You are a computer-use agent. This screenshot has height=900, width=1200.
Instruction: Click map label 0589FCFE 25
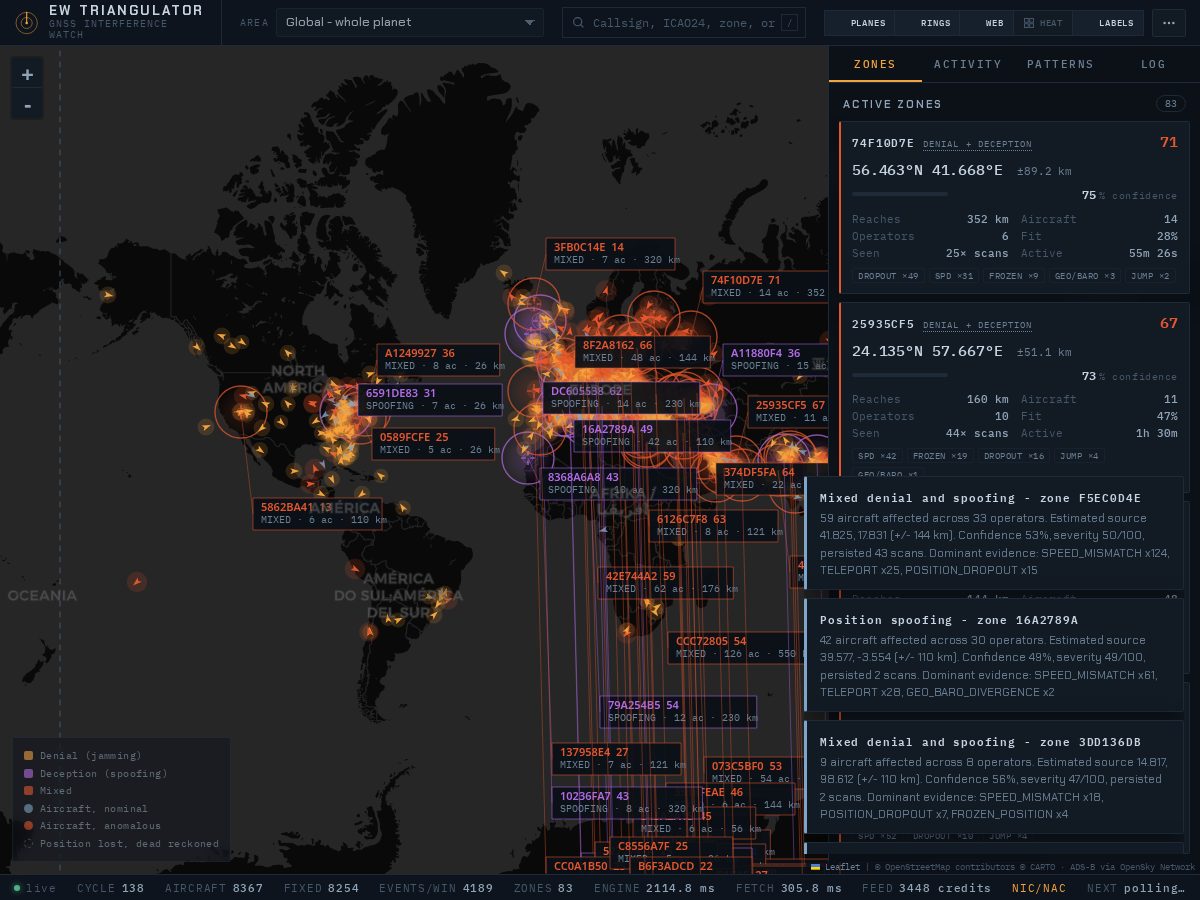click(x=433, y=443)
